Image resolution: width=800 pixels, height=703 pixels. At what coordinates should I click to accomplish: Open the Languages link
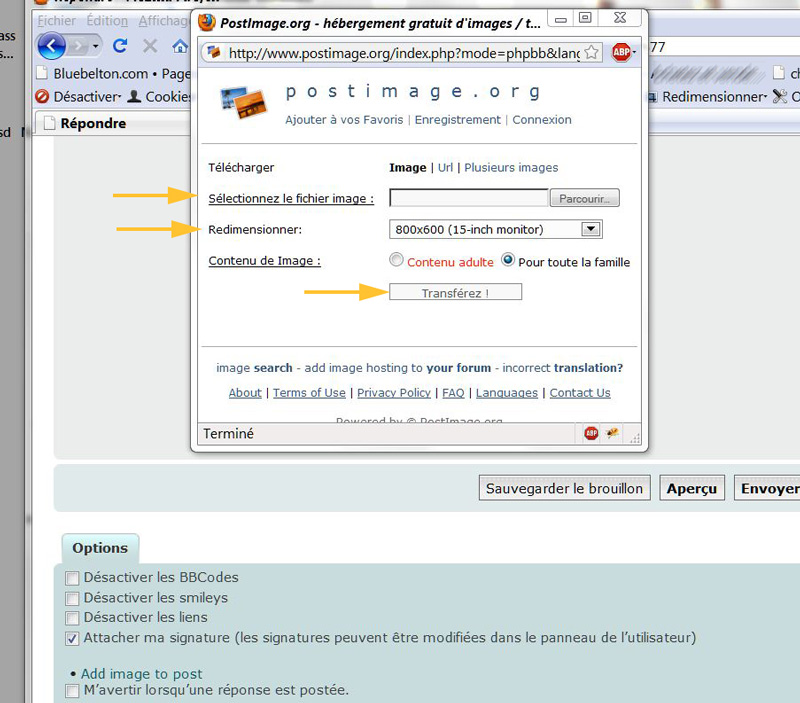coord(507,393)
